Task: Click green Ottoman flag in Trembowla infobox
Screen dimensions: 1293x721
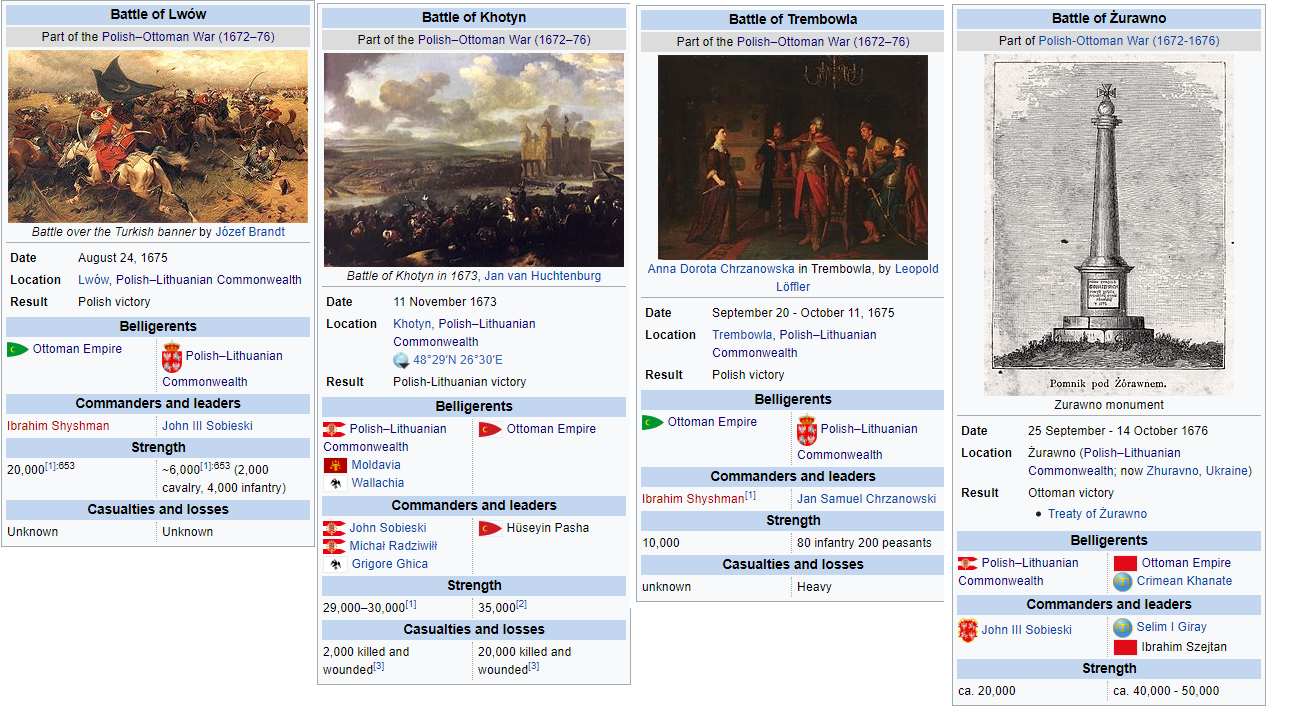Action: pyautogui.click(x=653, y=422)
